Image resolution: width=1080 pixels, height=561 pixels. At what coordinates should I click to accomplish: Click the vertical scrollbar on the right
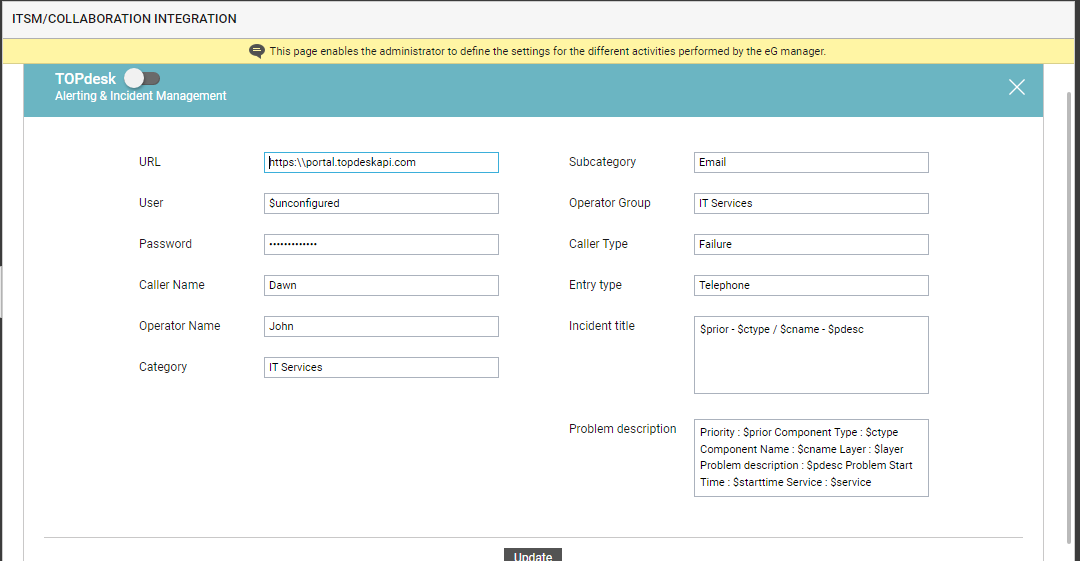coord(1069,317)
